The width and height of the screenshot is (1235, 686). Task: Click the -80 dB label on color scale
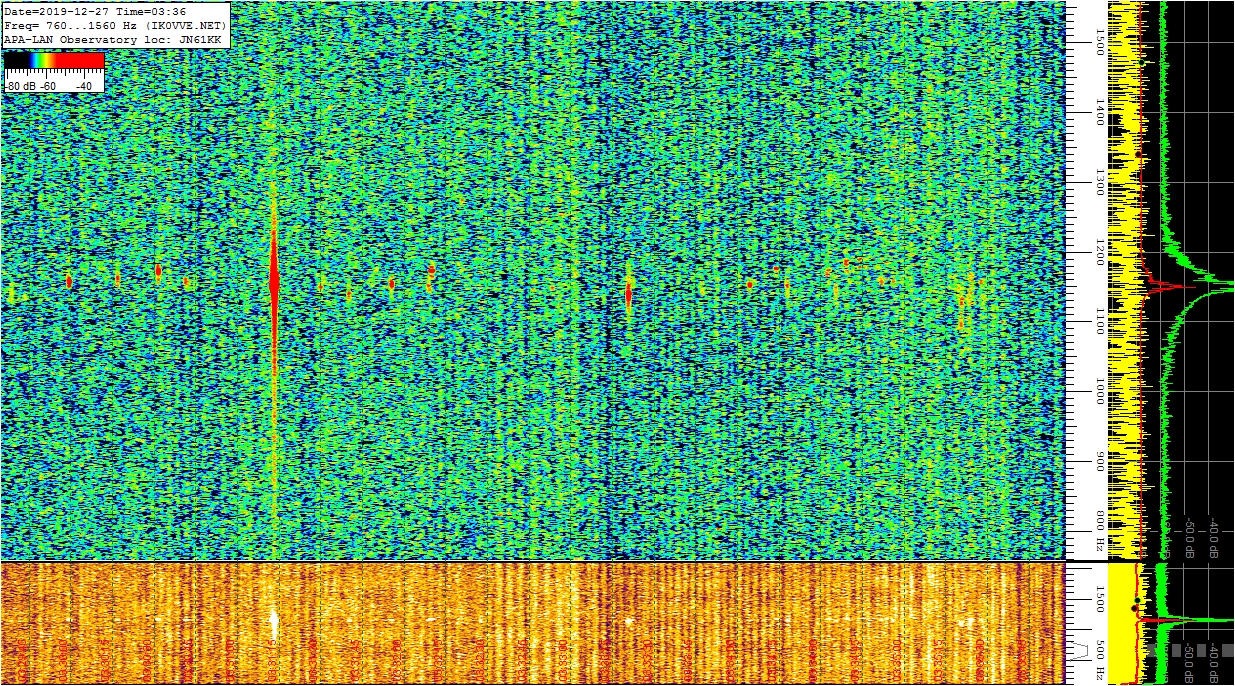click(x=20, y=86)
